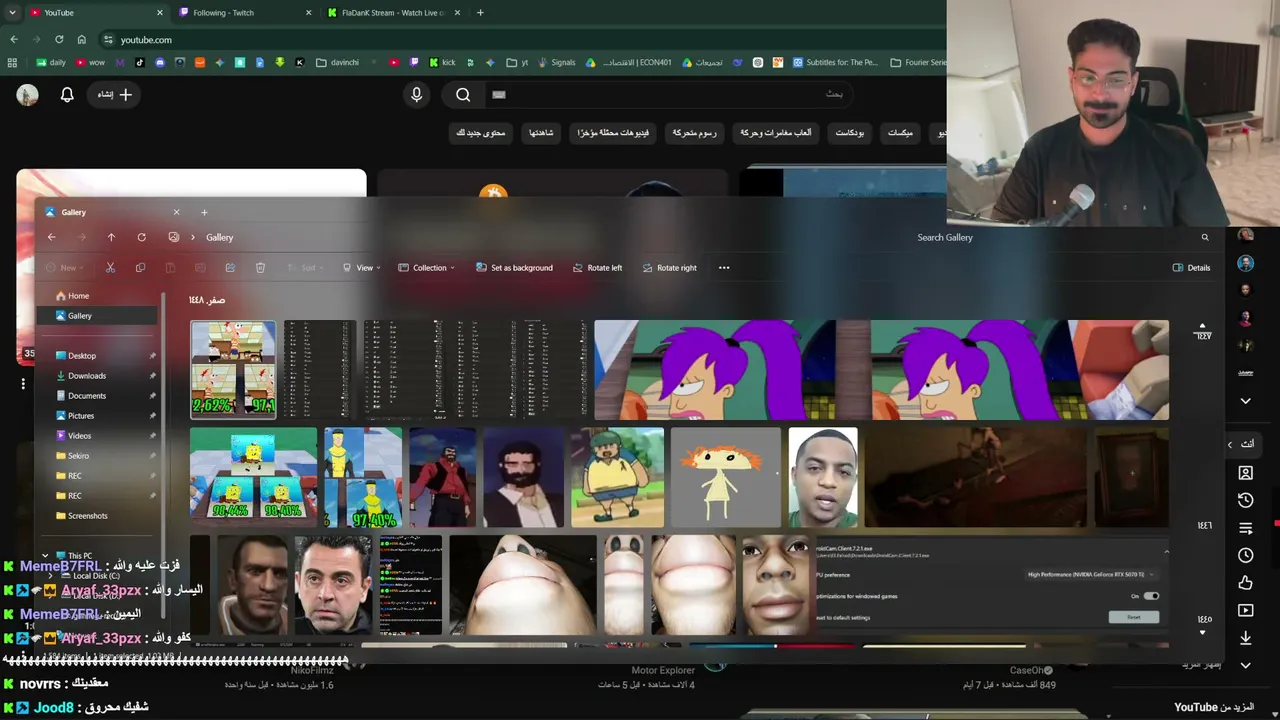The image size is (1280, 720).
Task: Refresh the Gallery explorer window
Action: click(141, 237)
